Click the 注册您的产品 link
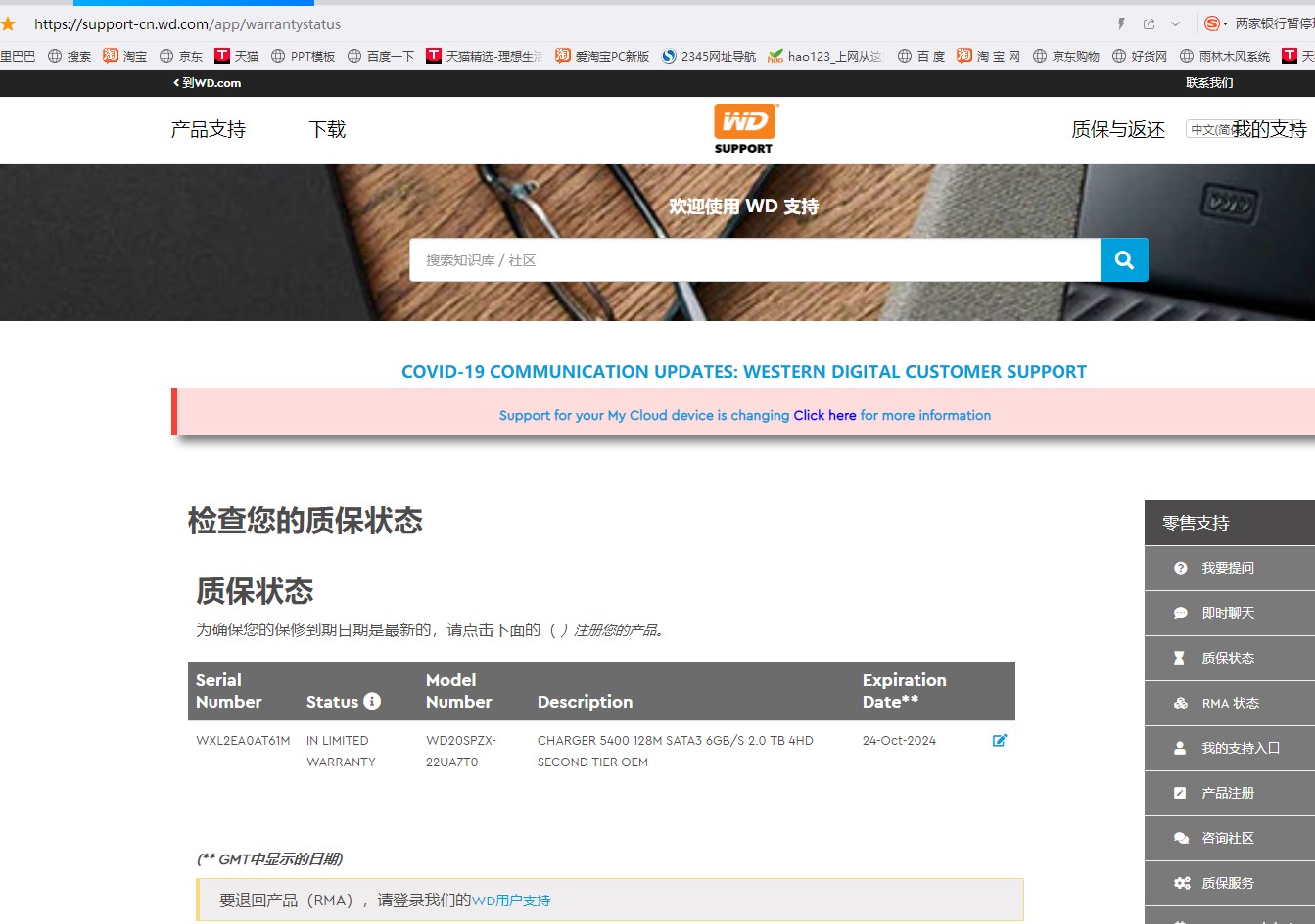Viewport: 1315px width, 924px height. [x=615, y=630]
